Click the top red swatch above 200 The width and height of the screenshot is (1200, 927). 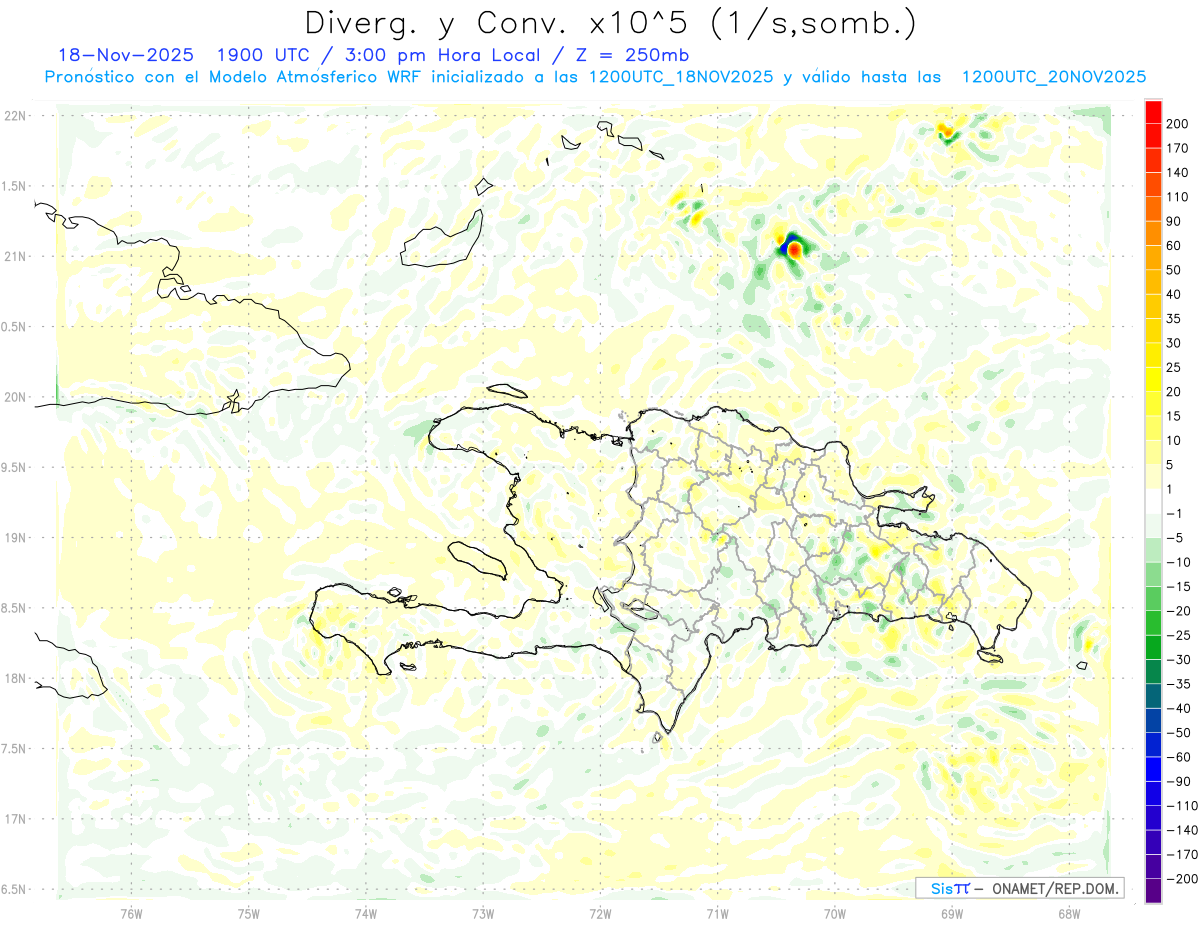1153,111
